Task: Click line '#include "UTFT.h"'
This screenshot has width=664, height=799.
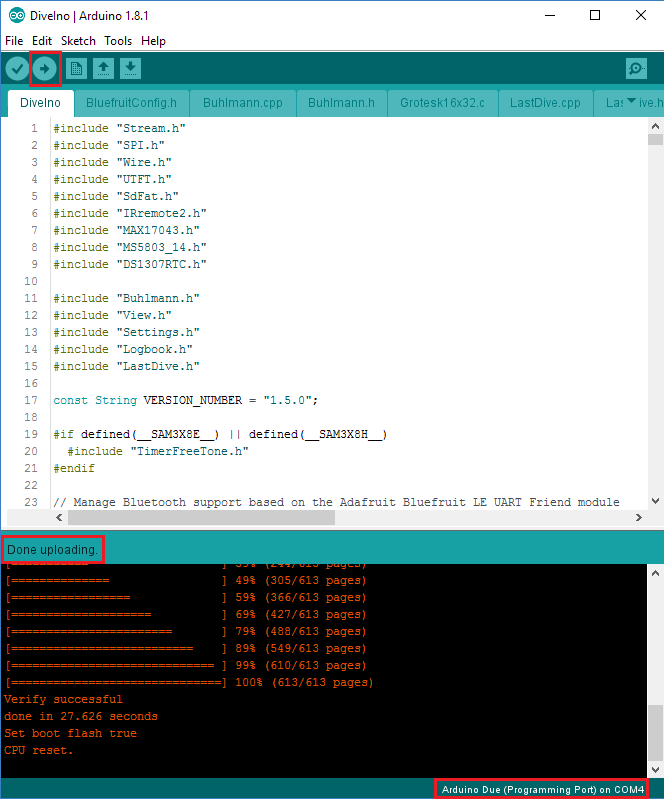Action: 113,179
